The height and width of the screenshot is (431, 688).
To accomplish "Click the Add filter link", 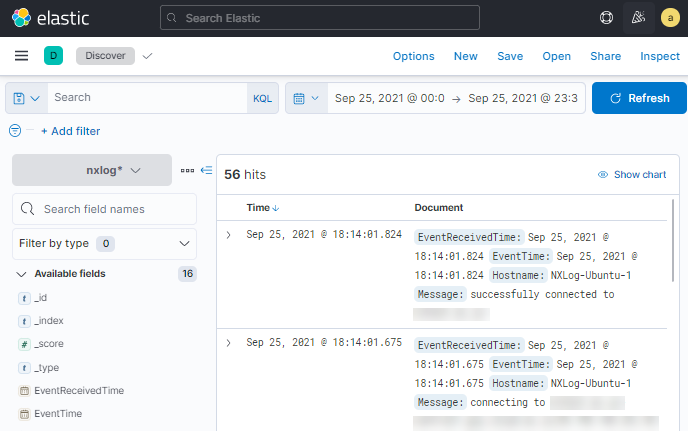I will (70, 131).
